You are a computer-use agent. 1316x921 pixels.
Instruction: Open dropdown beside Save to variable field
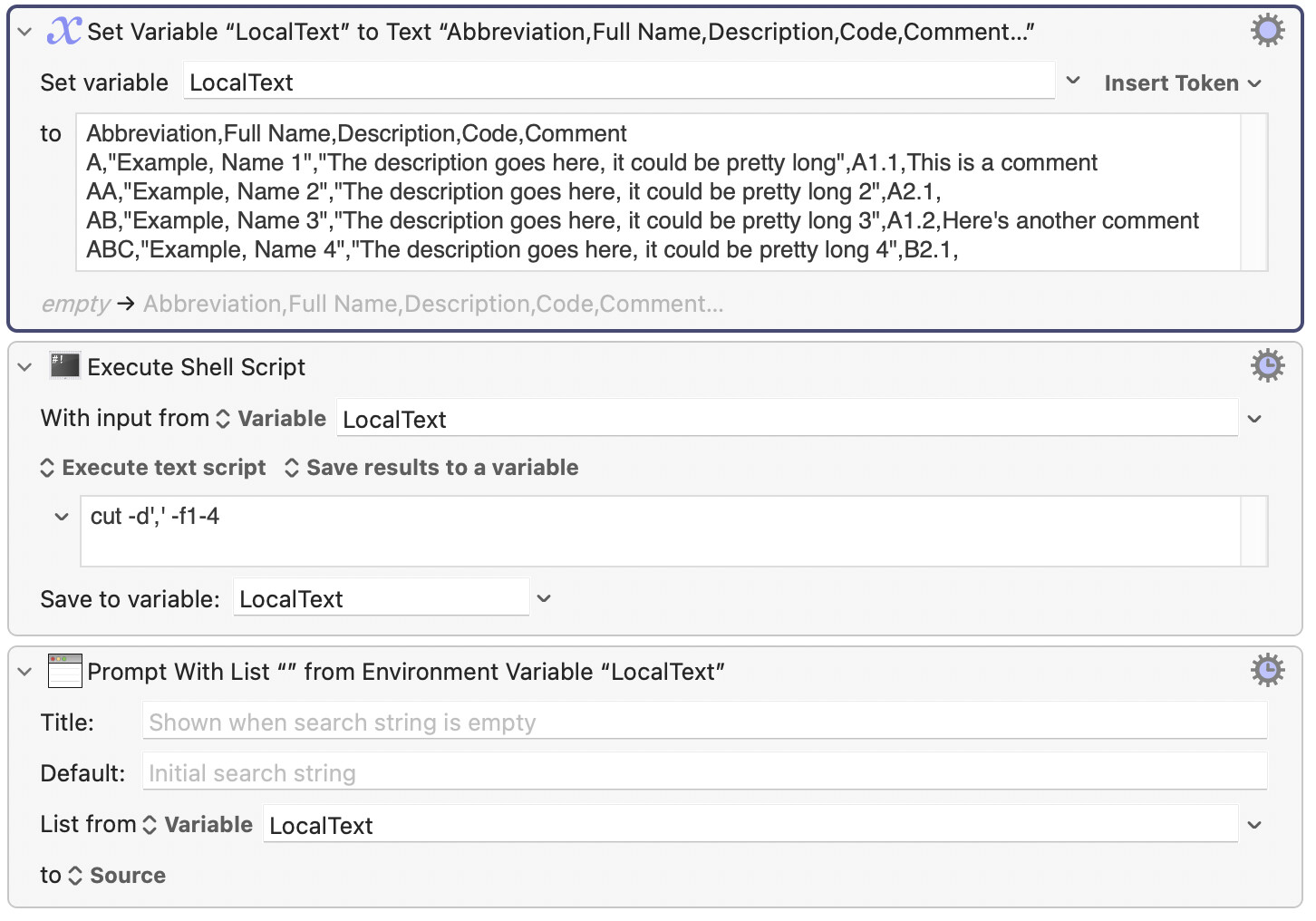(x=544, y=598)
